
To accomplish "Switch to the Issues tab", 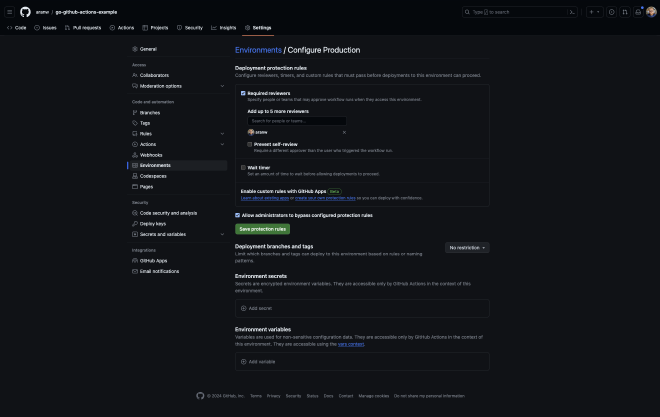I will (x=45, y=28).
